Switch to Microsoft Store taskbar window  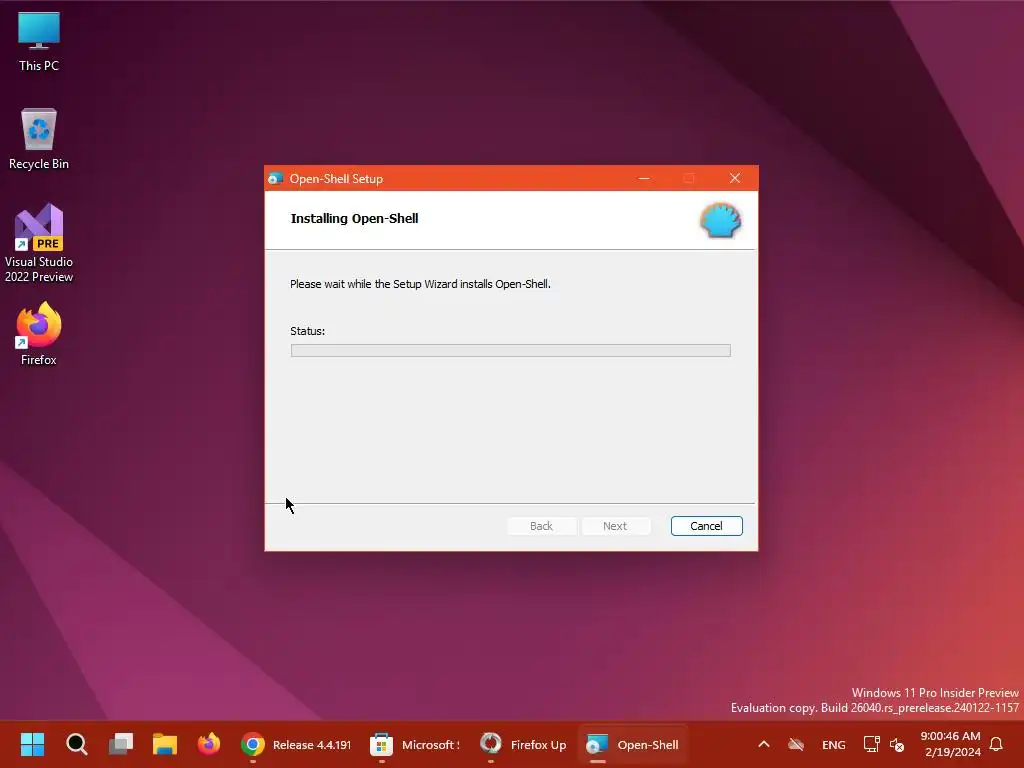tap(415, 744)
